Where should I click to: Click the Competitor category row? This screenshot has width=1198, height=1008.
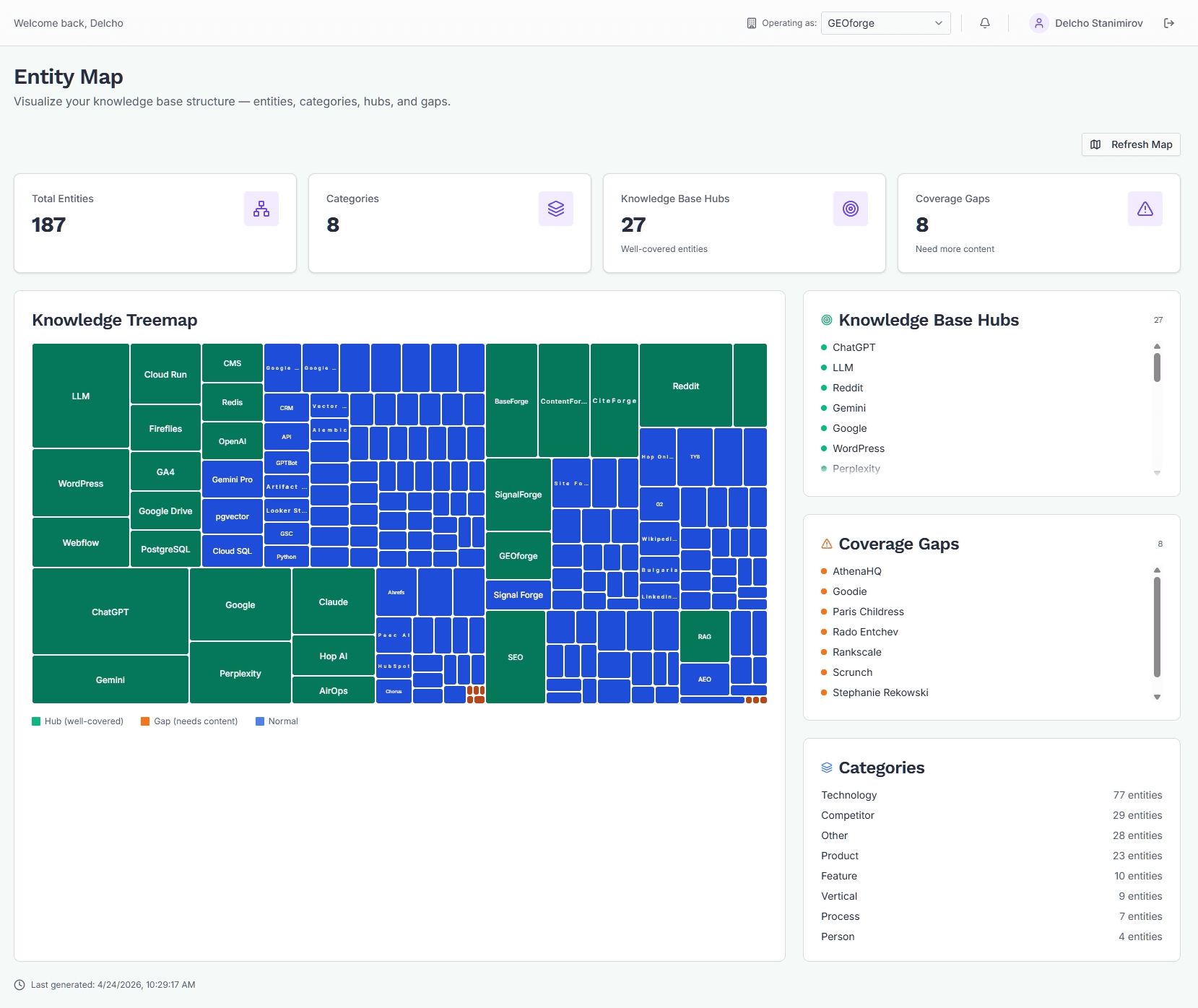tap(991, 815)
